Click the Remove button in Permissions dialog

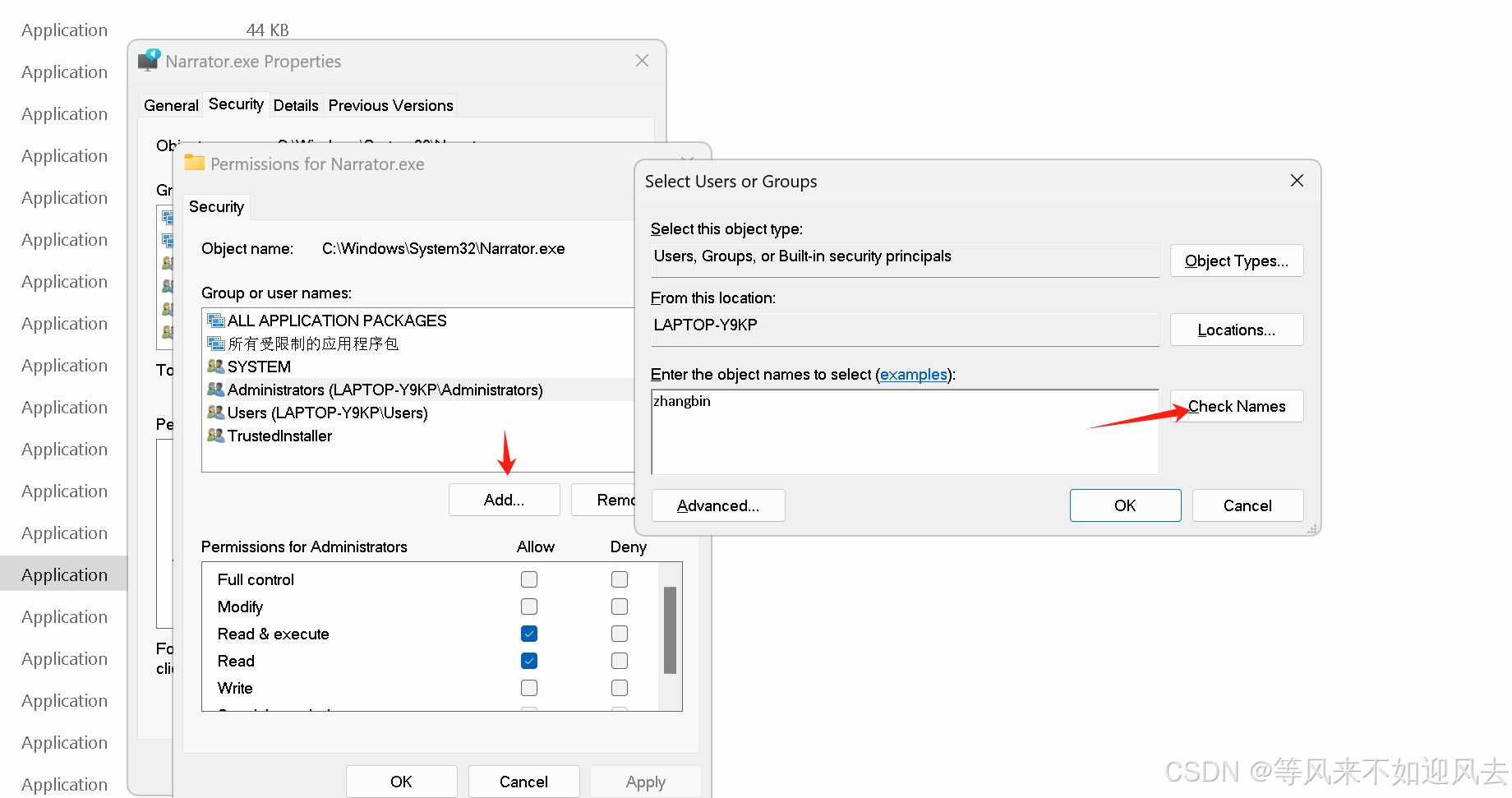(604, 500)
